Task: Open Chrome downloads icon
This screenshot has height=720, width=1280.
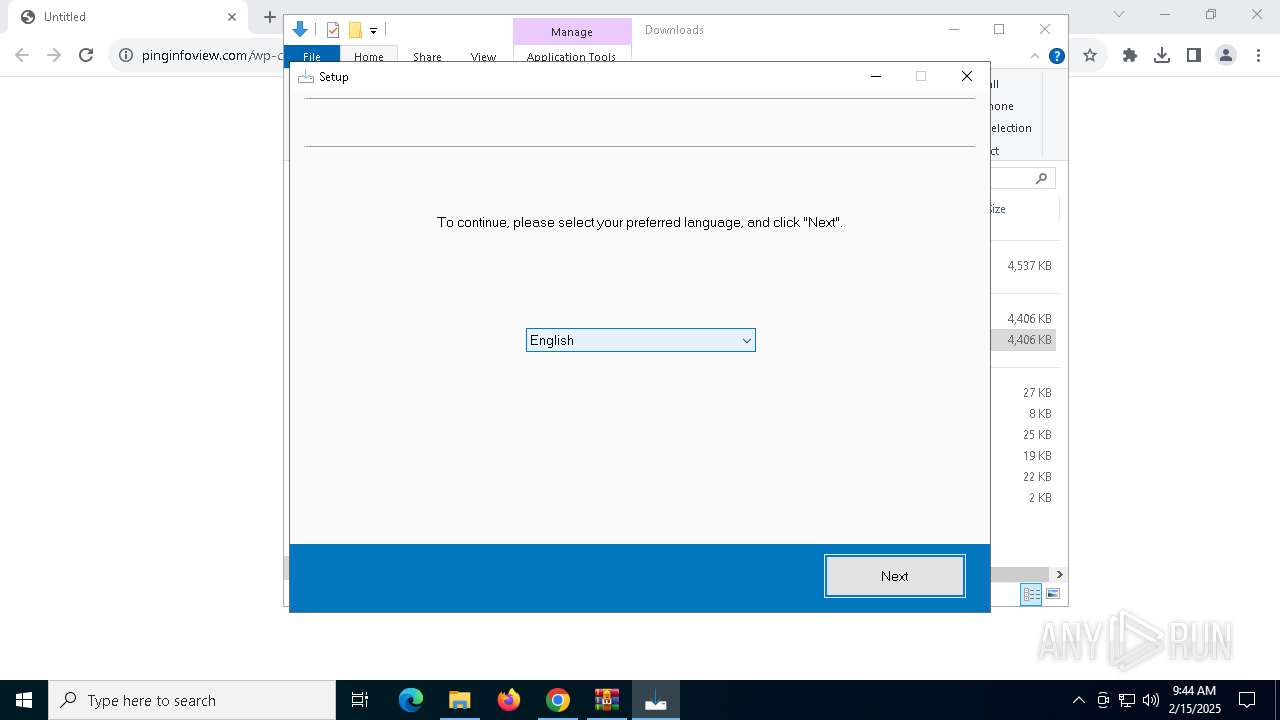Action: [x=1162, y=55]
